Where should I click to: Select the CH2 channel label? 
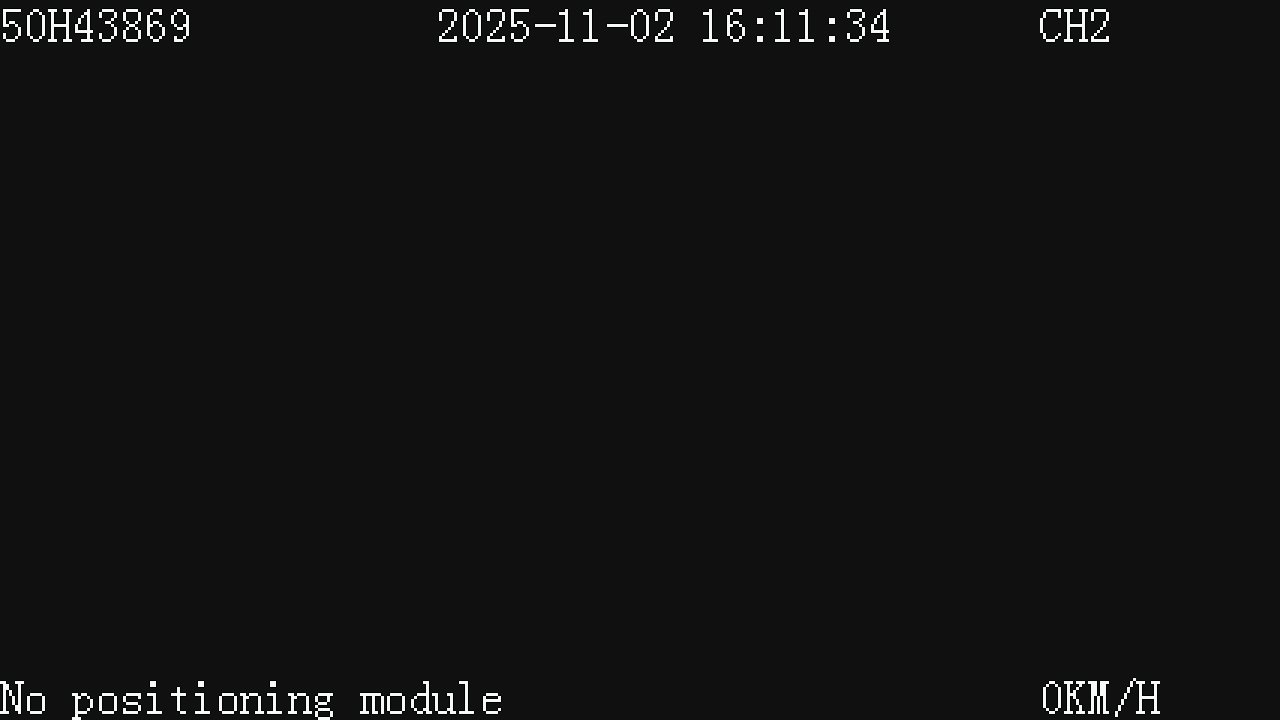pos(1075,27)
